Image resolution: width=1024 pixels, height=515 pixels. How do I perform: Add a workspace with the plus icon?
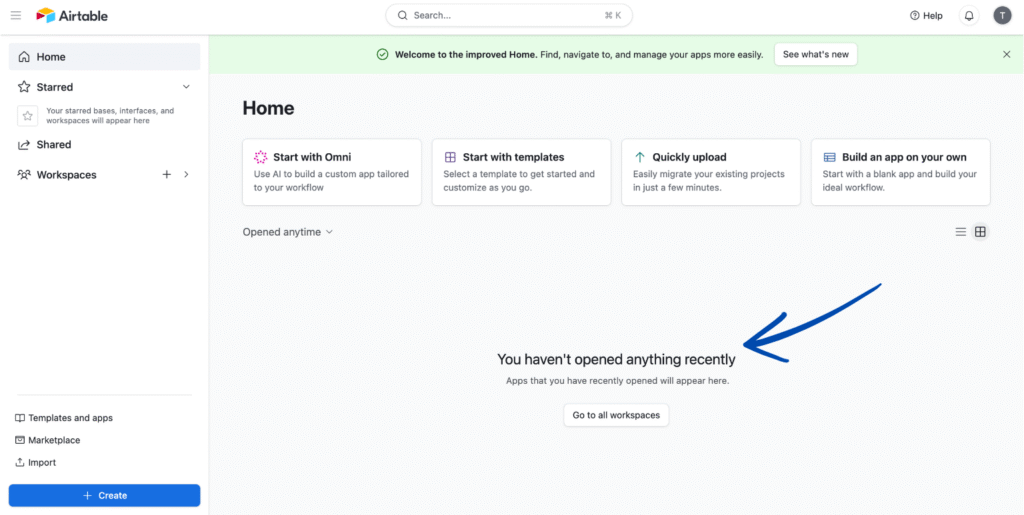pos(167,174)
